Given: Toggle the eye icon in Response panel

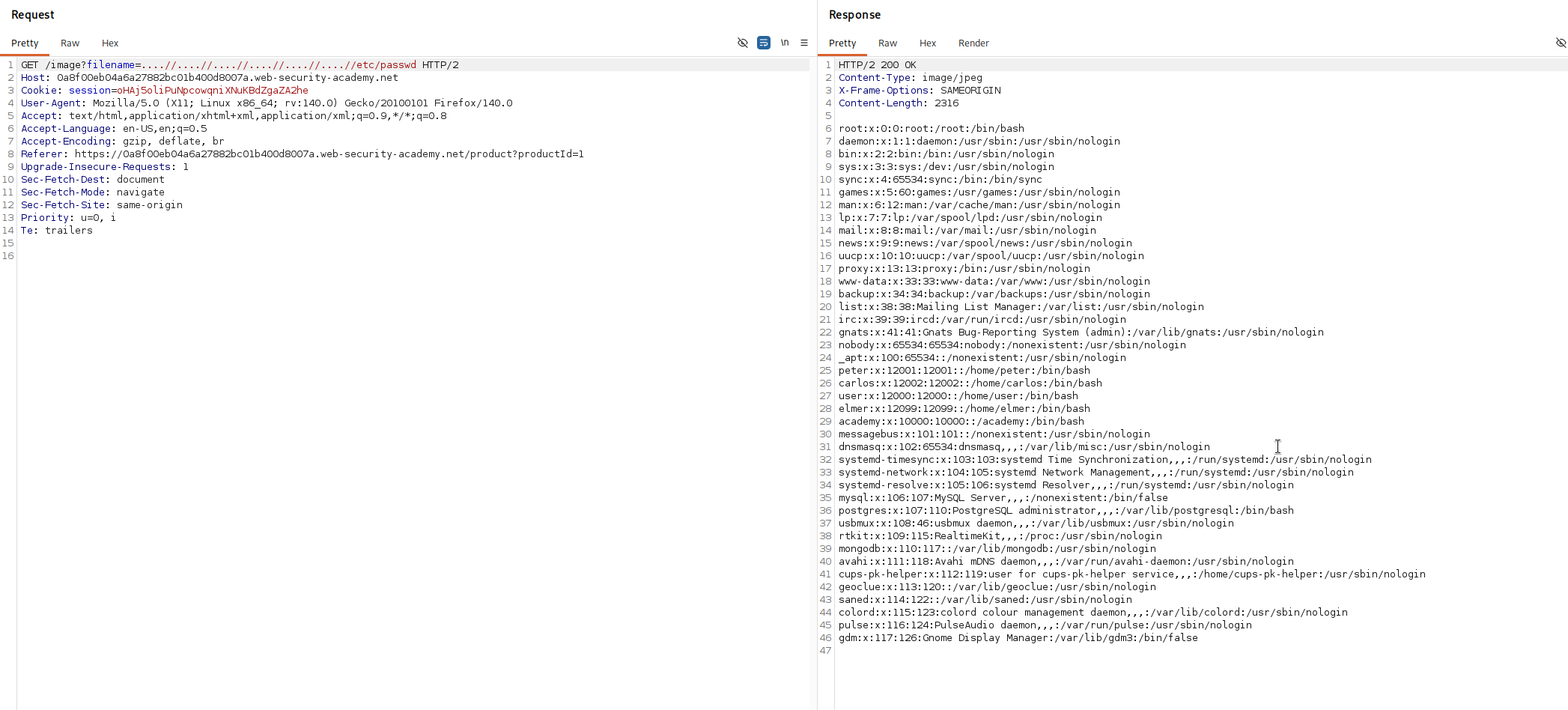Looking at the screenshot, I should 1561,43.
